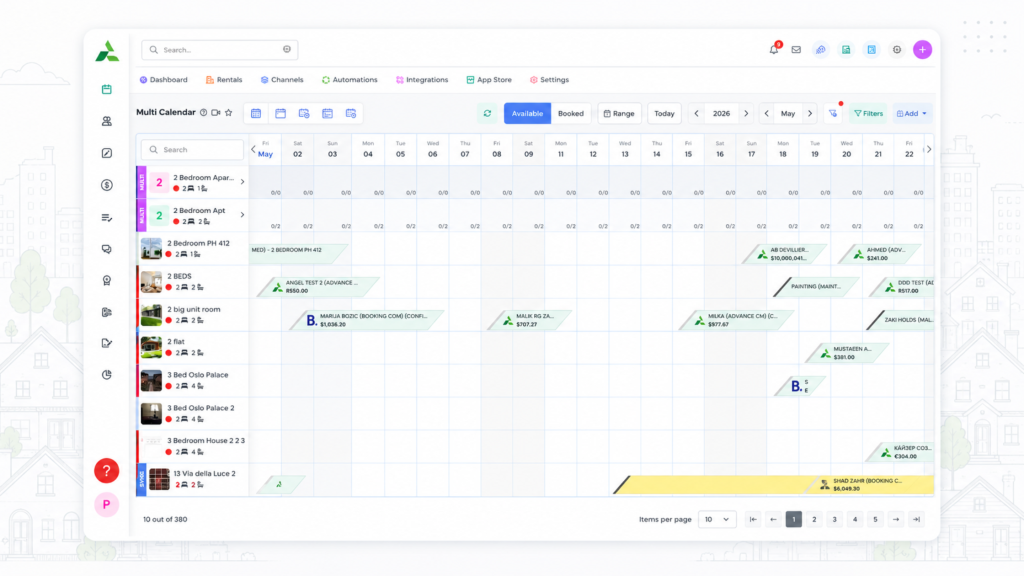The width and height of the screenshot is (1024, 576).
Task: Go to page 2
Action: pos(814,520)
